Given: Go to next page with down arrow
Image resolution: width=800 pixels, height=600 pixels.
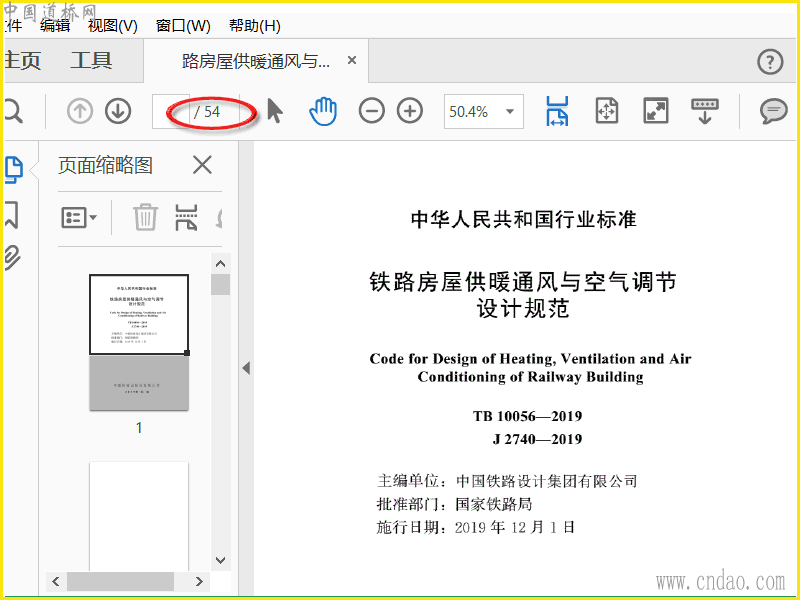Looking at the screenshot, I should [118, 111].
